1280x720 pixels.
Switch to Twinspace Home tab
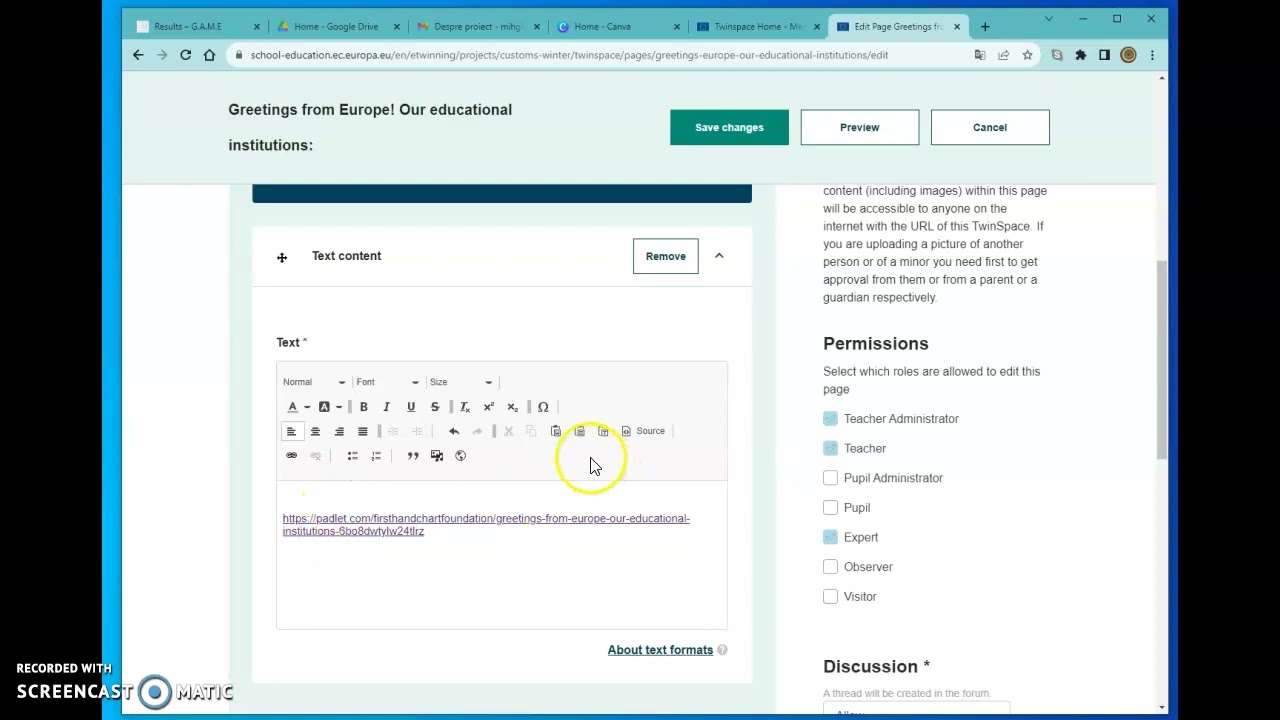(757, 26)
